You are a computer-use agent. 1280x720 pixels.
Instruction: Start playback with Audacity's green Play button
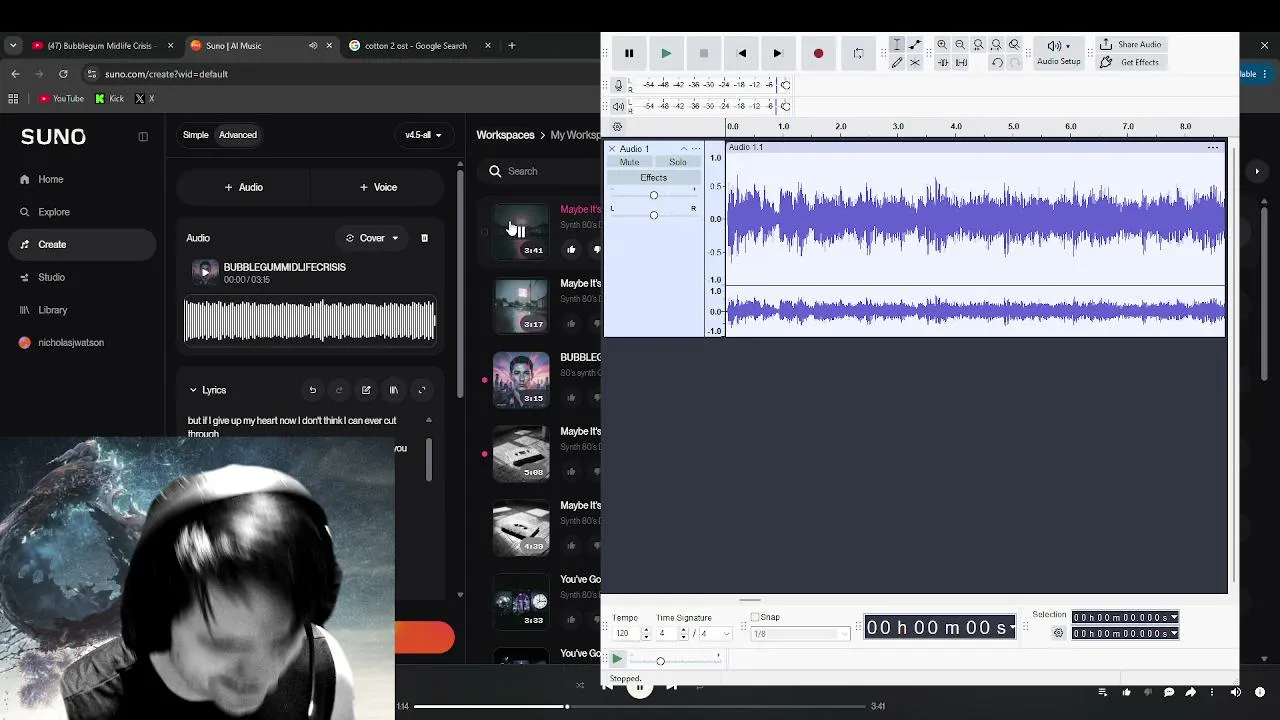[666, 54]
